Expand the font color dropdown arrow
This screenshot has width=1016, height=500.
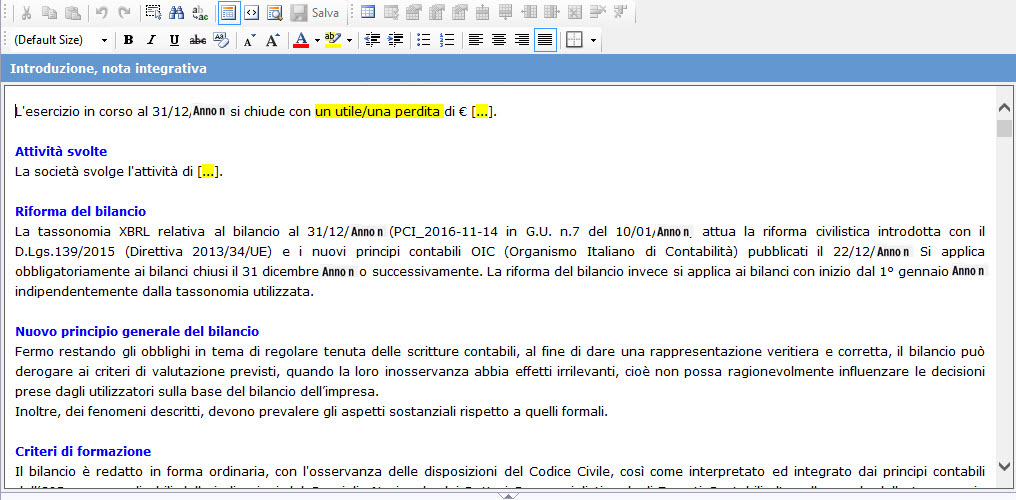317,40
